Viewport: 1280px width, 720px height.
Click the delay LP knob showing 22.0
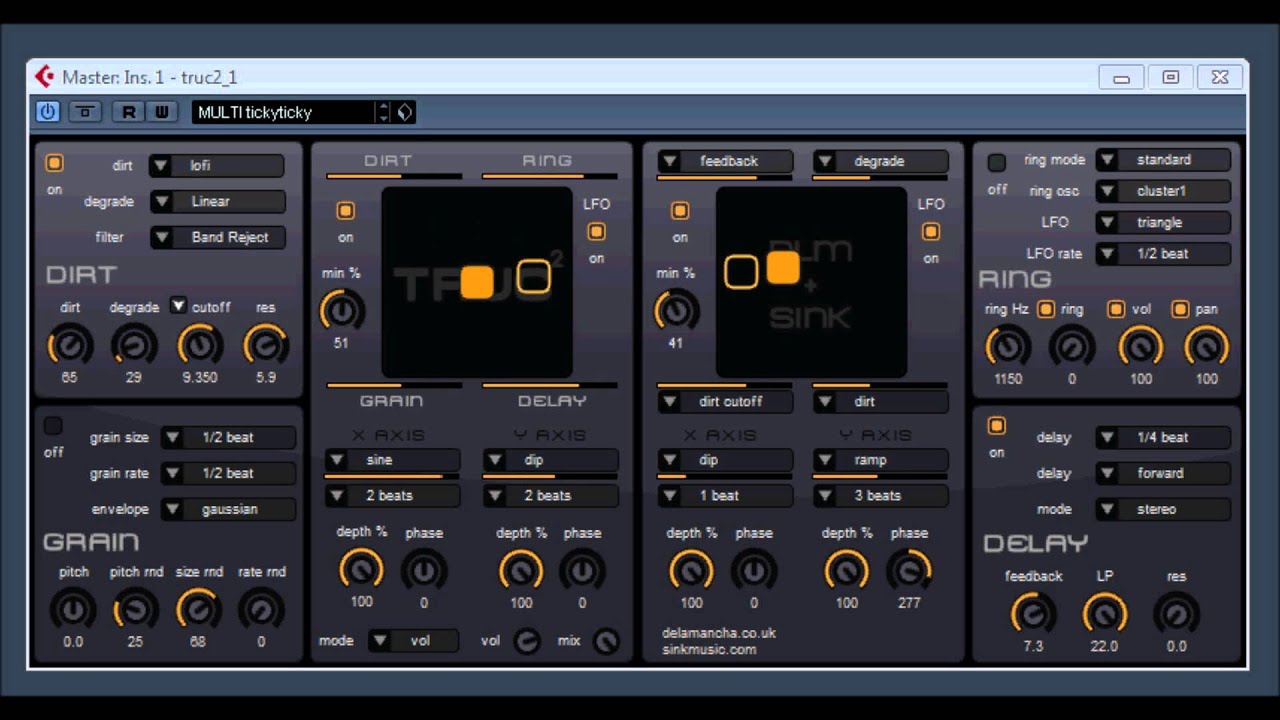[1104, 613]
